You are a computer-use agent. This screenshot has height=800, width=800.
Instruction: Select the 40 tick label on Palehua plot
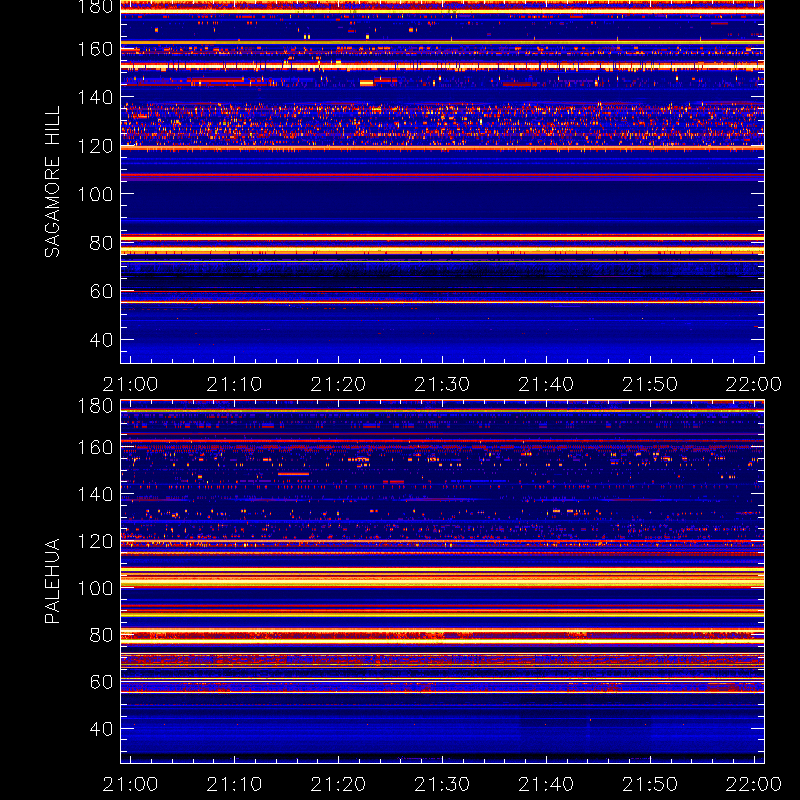click(x=101, y=729)
